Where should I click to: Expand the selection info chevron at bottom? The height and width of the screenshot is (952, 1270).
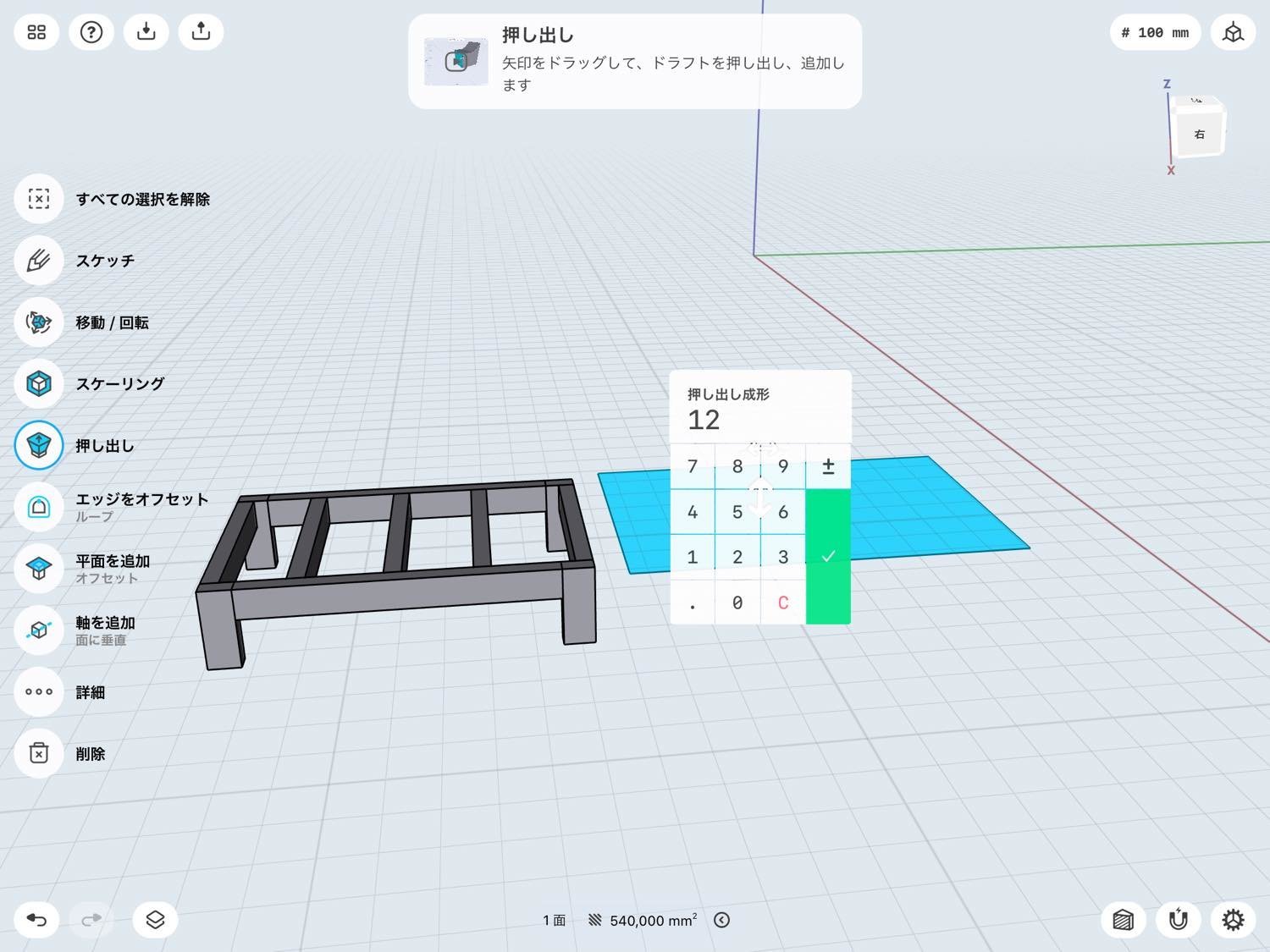(721, 920)
